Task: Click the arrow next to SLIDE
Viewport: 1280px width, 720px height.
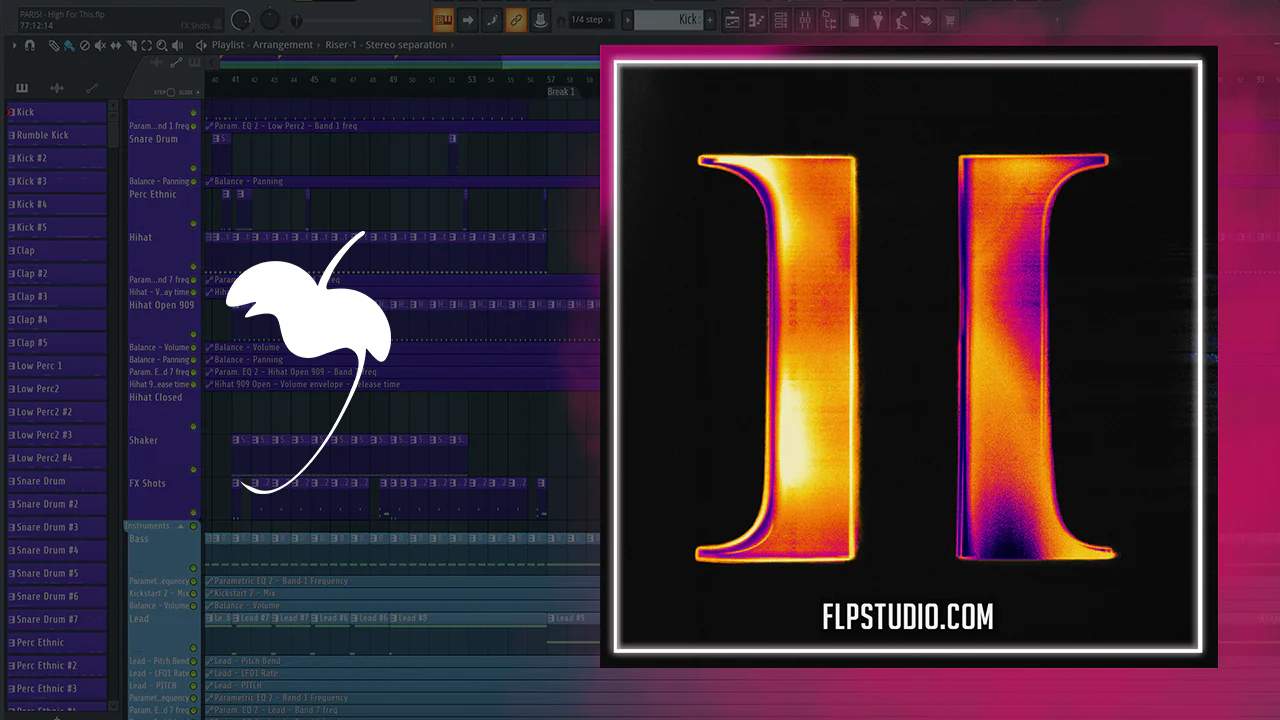Action: (197, 92)
